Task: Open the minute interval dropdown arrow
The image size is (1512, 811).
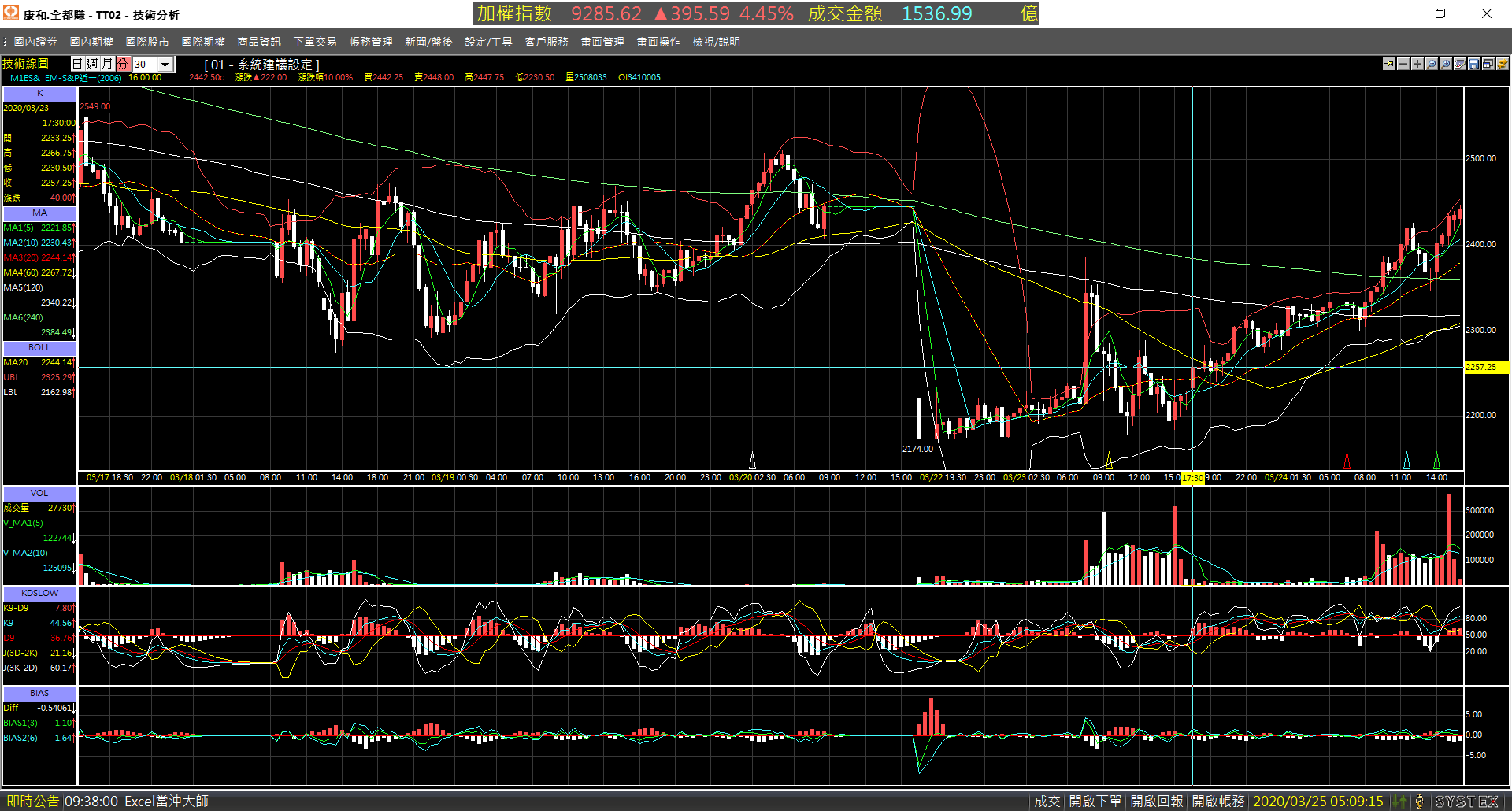Action: 165,65
